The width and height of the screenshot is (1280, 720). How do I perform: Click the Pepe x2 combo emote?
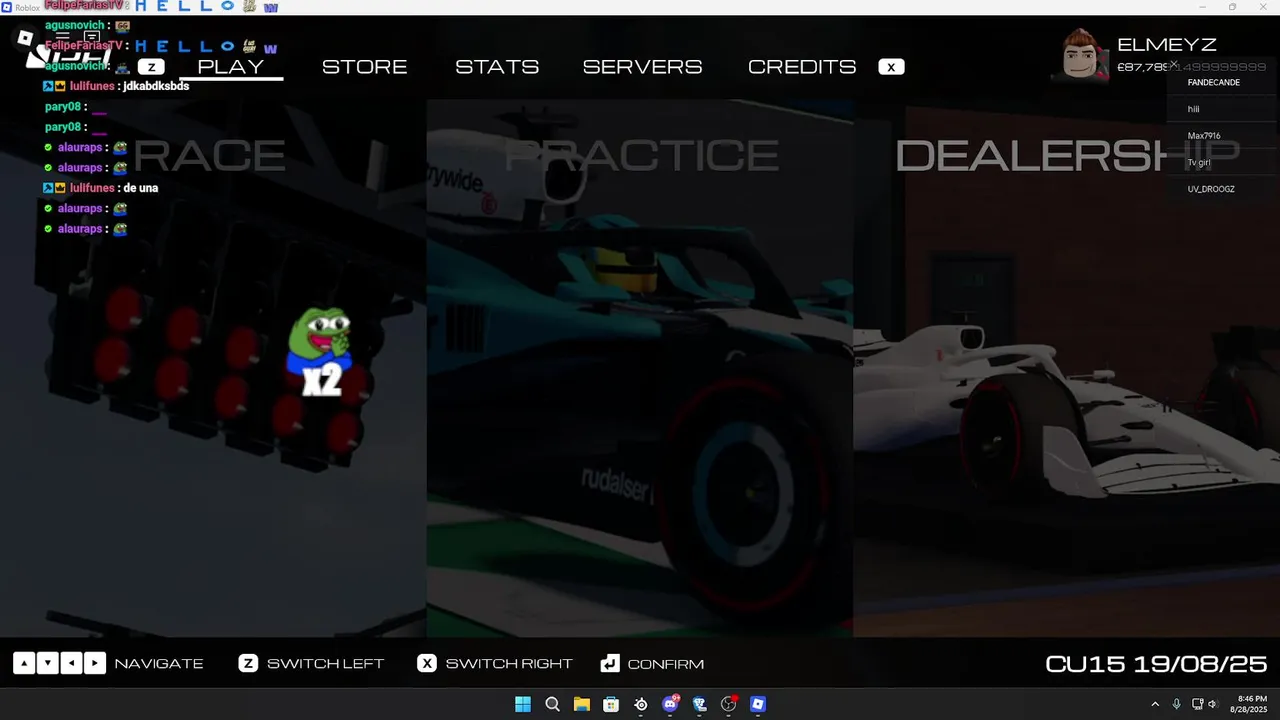coord(320,351)
